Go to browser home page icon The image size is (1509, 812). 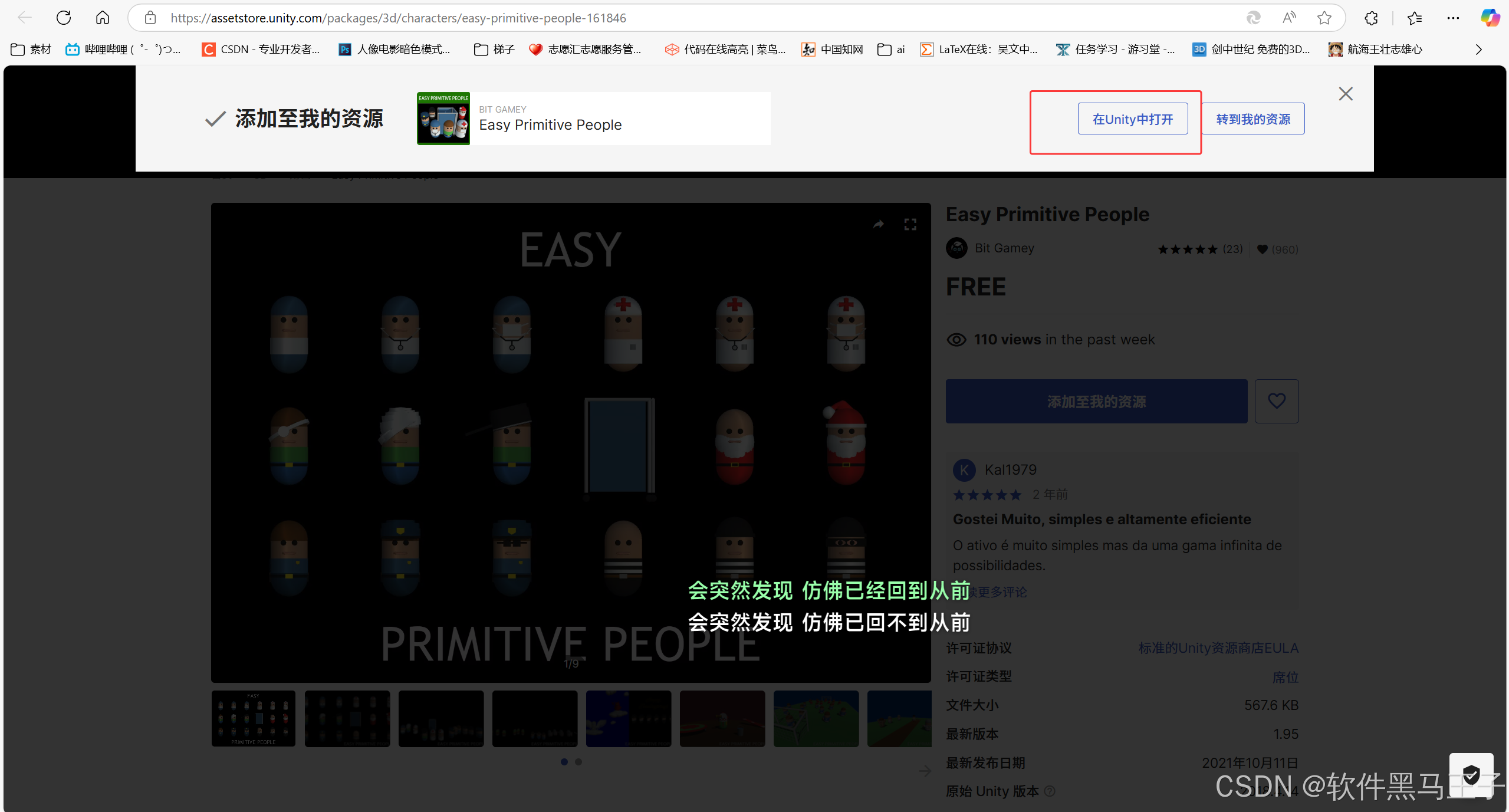(103, 18)
